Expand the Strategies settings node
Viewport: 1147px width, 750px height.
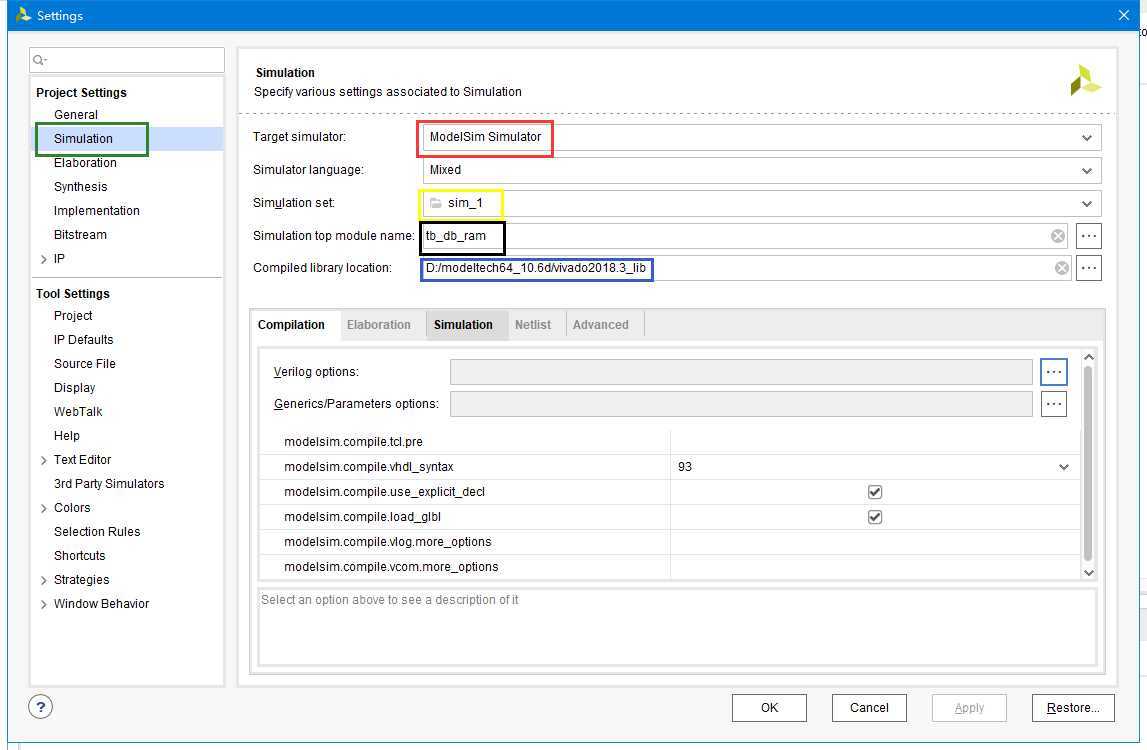tap(43, 580)
